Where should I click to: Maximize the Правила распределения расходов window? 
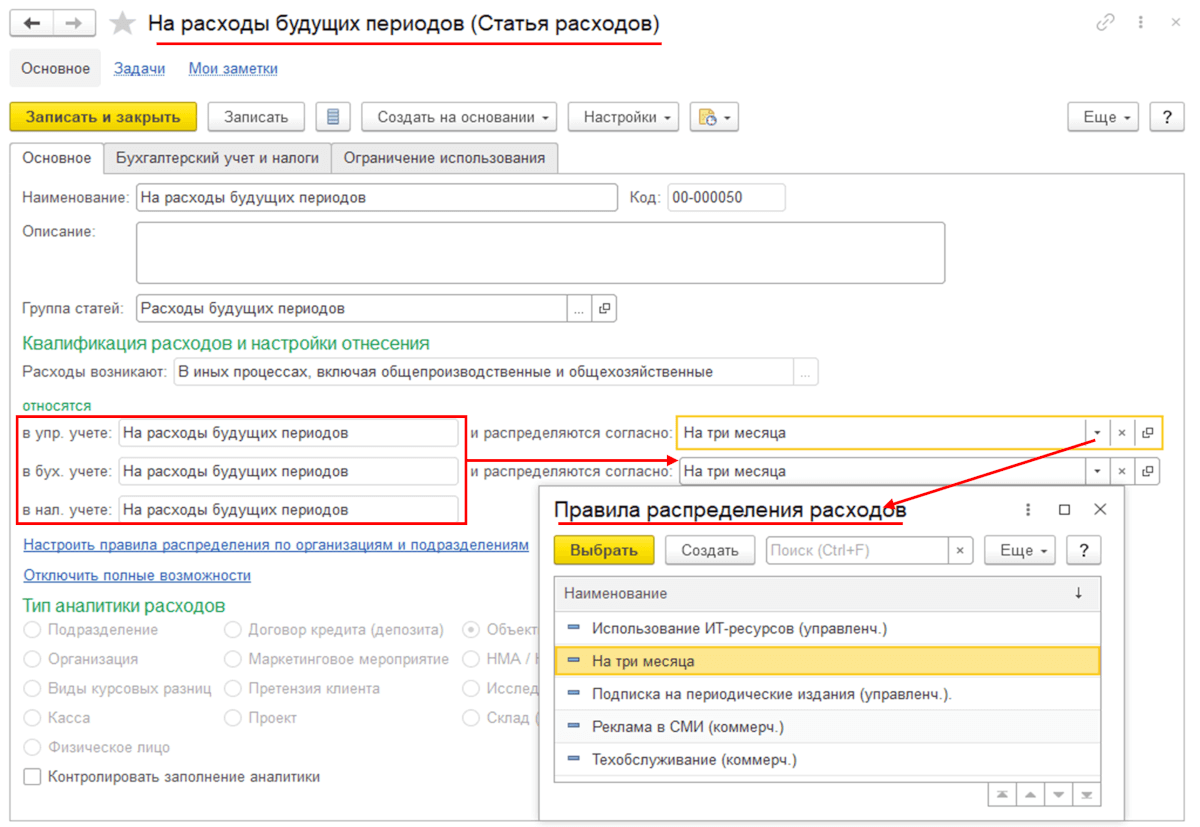[x=1064, y=510]
